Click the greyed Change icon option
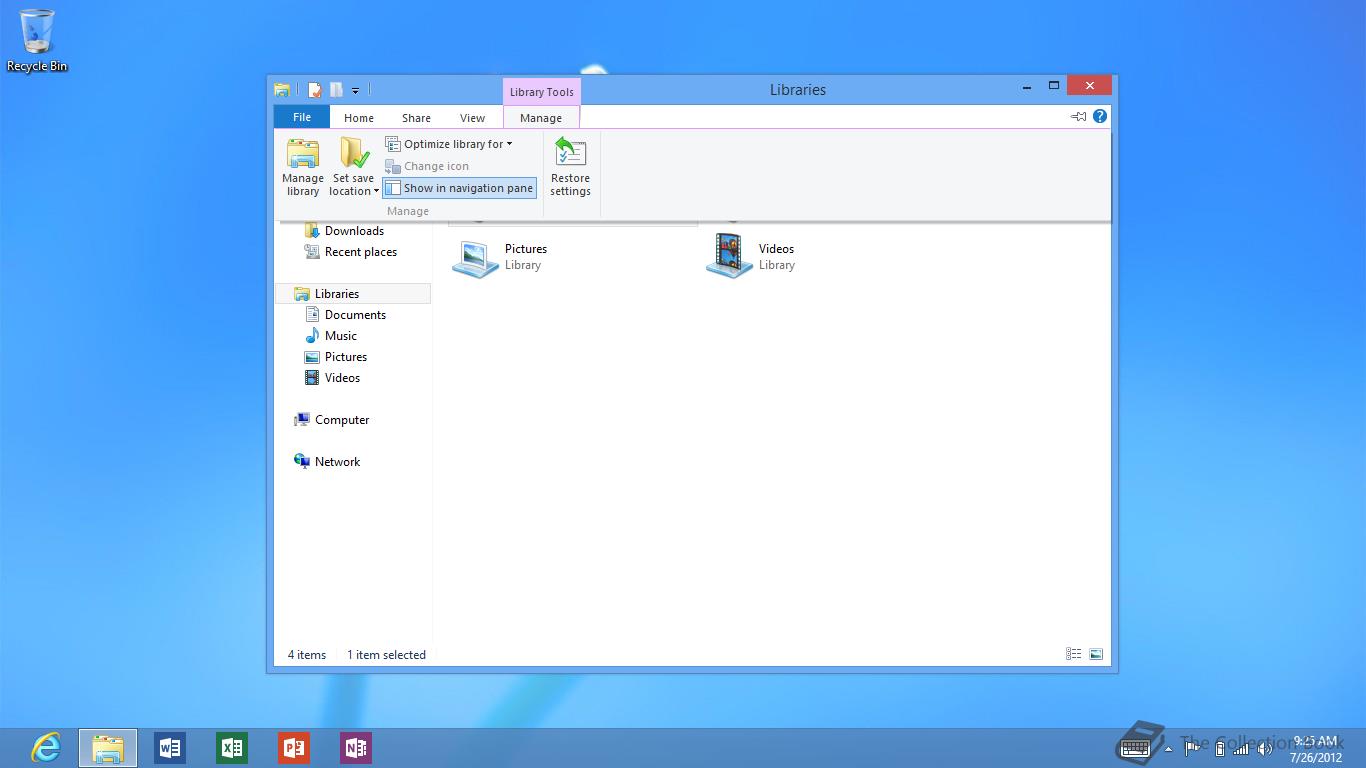 427,166
